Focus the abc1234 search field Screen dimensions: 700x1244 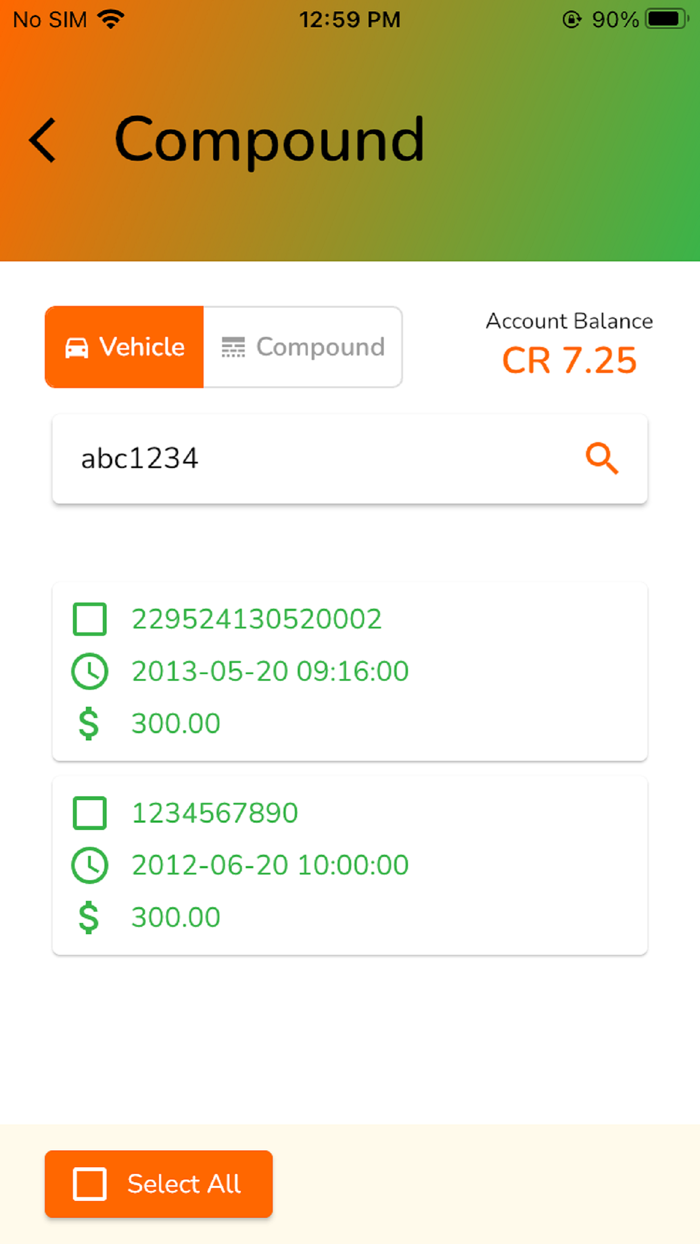[x=350, y=459]
